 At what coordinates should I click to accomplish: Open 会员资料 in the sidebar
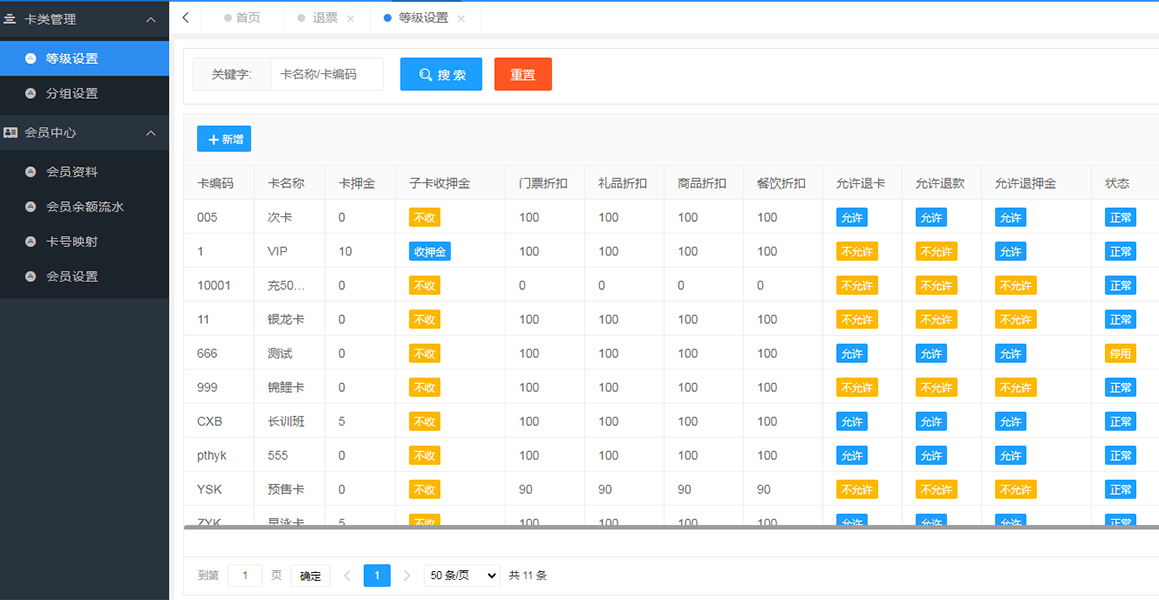pyautogui.click(x=72, y=172)
